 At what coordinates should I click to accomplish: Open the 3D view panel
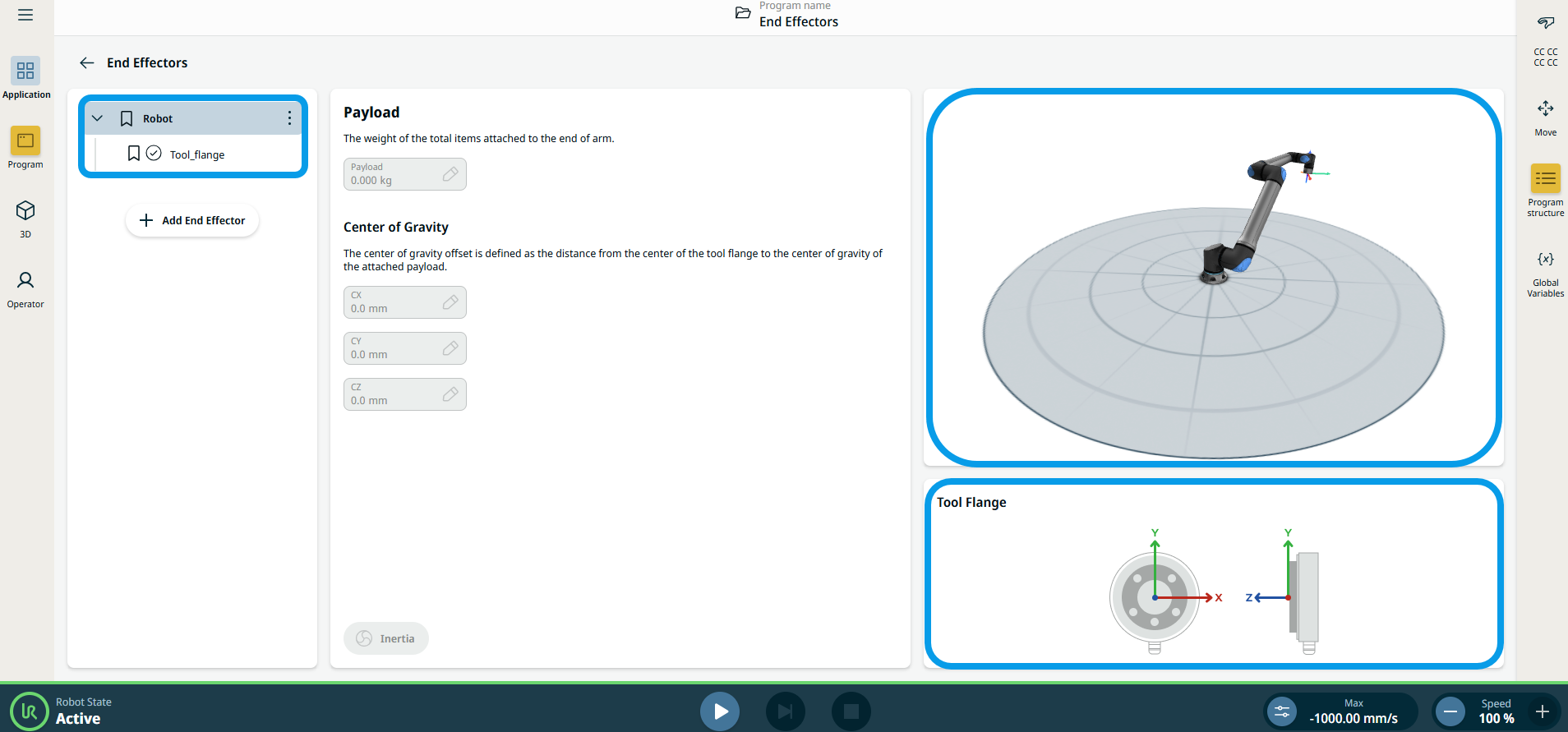[25, 218]
